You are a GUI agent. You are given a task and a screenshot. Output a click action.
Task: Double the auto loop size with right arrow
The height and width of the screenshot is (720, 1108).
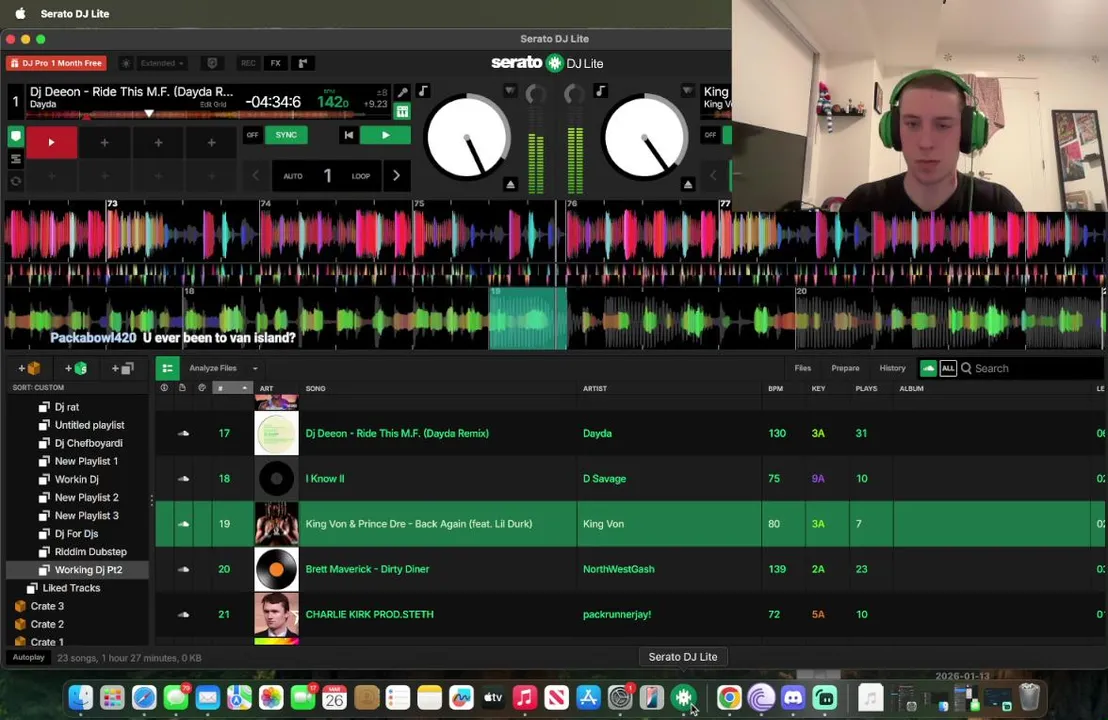(x=396, y=176)
